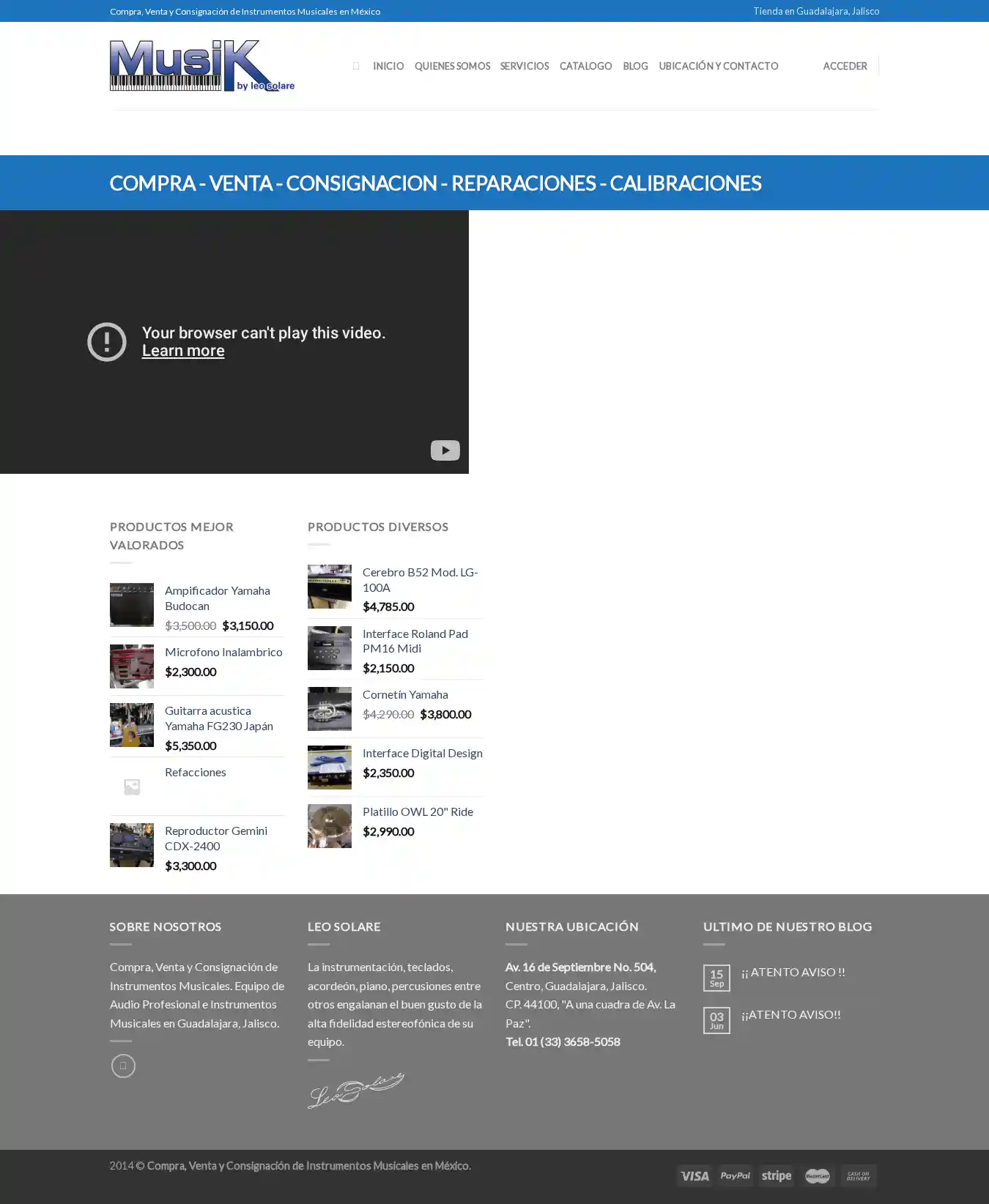Screen dimensions: 989x1204
Task: Select the Guitarra acustica Yamaha thumbnail
Action: coord(132,725)
